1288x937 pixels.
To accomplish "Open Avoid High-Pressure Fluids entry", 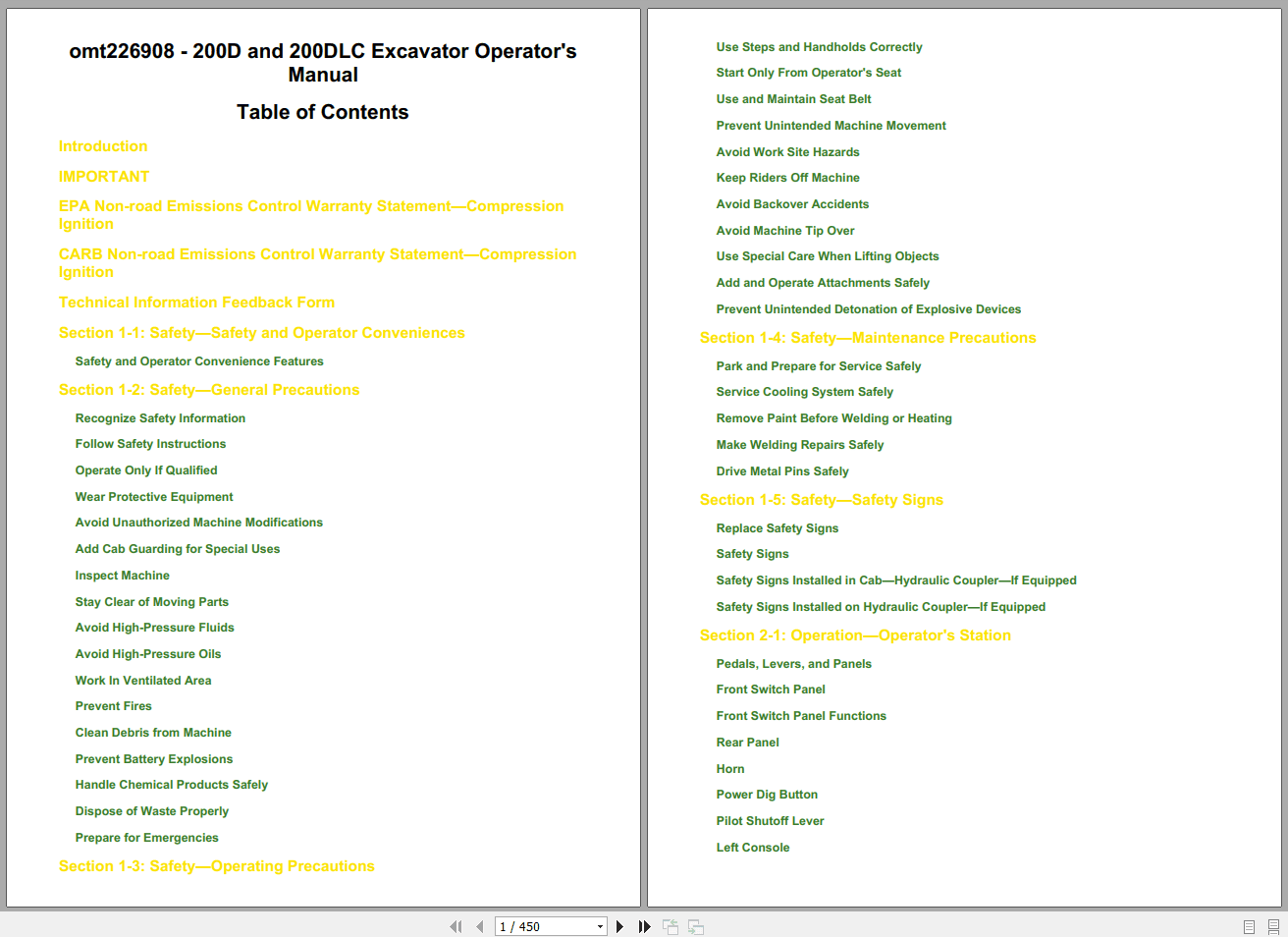I will point(155,628).
